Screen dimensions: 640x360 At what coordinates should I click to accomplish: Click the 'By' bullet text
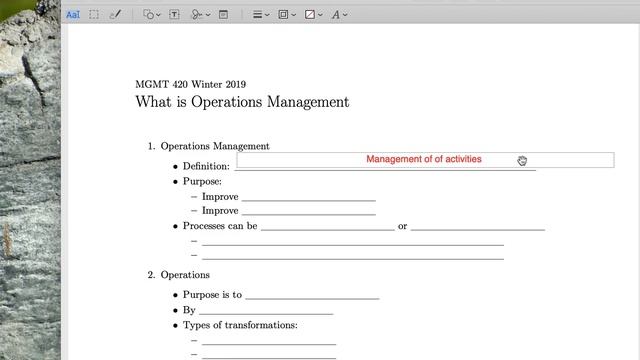[x=189, y=310]
